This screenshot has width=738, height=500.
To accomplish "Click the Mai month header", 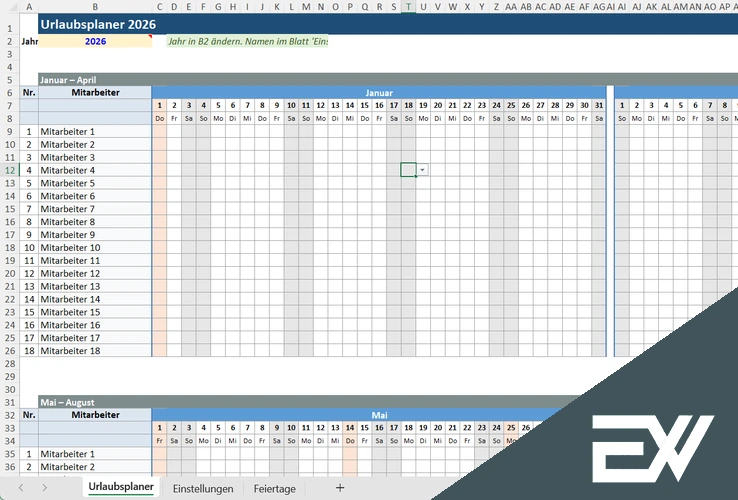I will pos(379,414).
